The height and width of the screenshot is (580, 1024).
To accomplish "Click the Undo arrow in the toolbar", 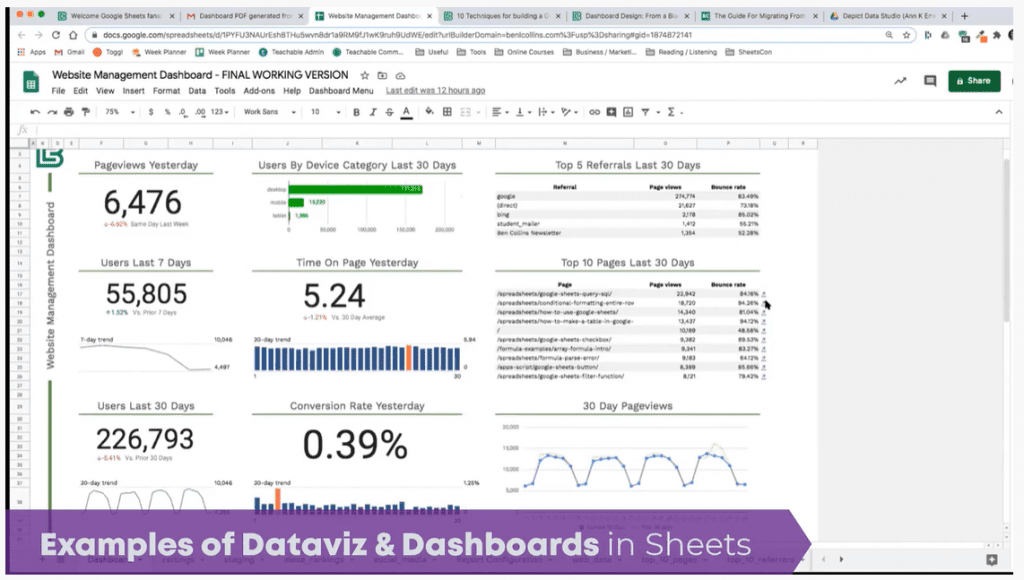I will coord(36,112).
